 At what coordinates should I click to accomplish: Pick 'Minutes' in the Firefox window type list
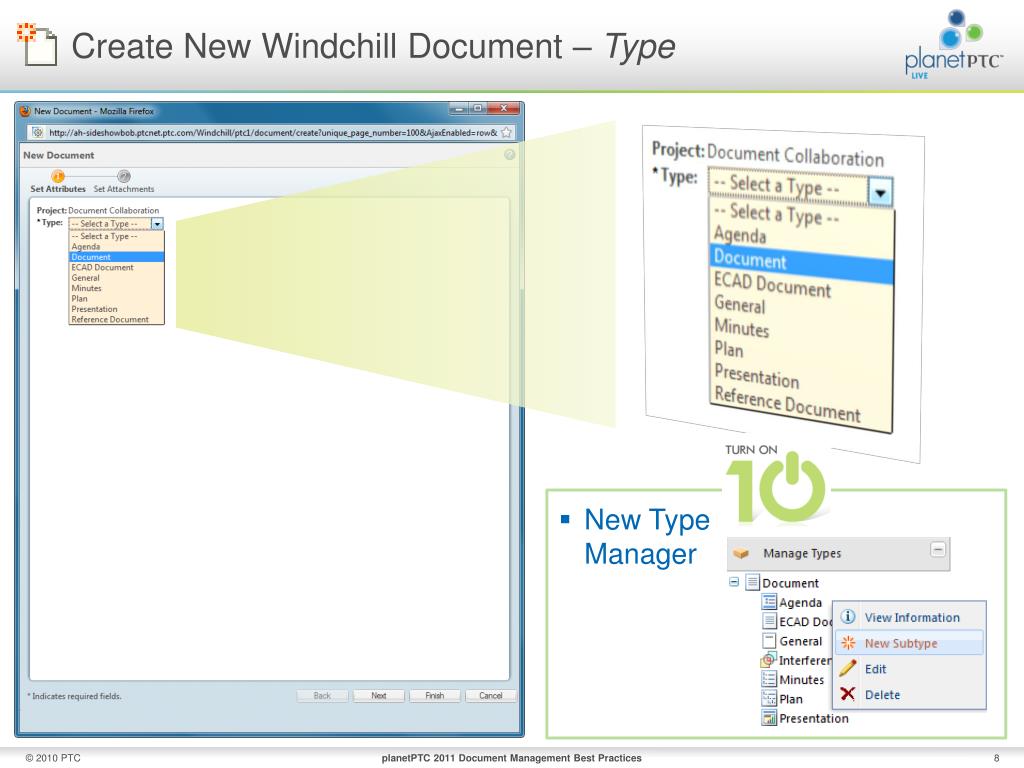click(x=116, y=288)
